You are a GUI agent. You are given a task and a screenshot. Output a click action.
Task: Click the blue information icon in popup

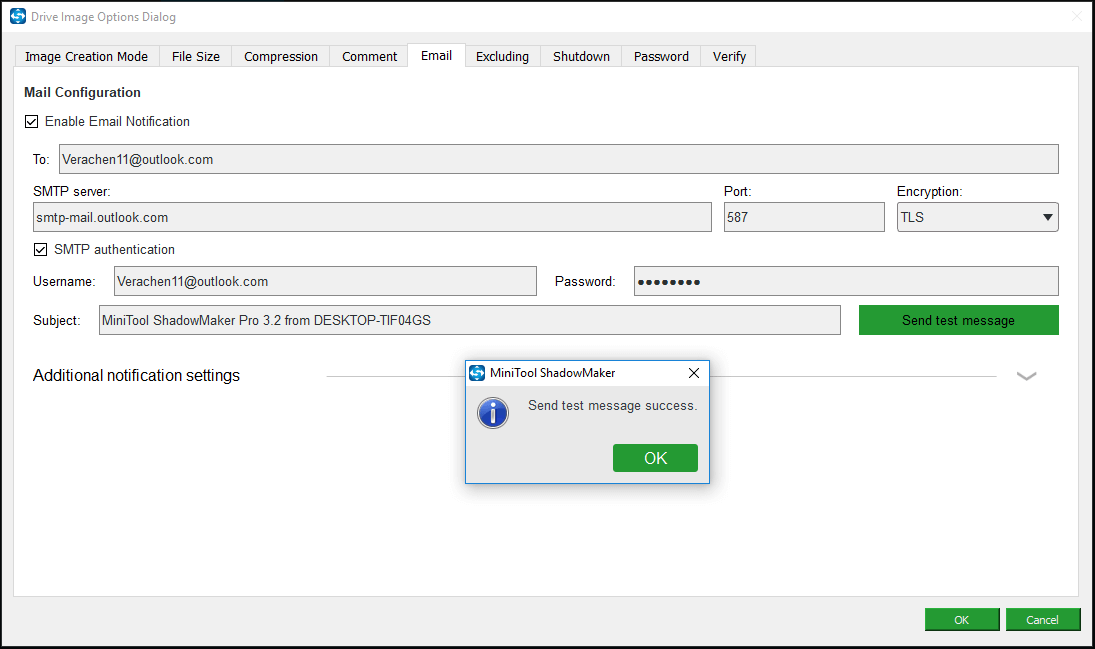tap(493, 413)
